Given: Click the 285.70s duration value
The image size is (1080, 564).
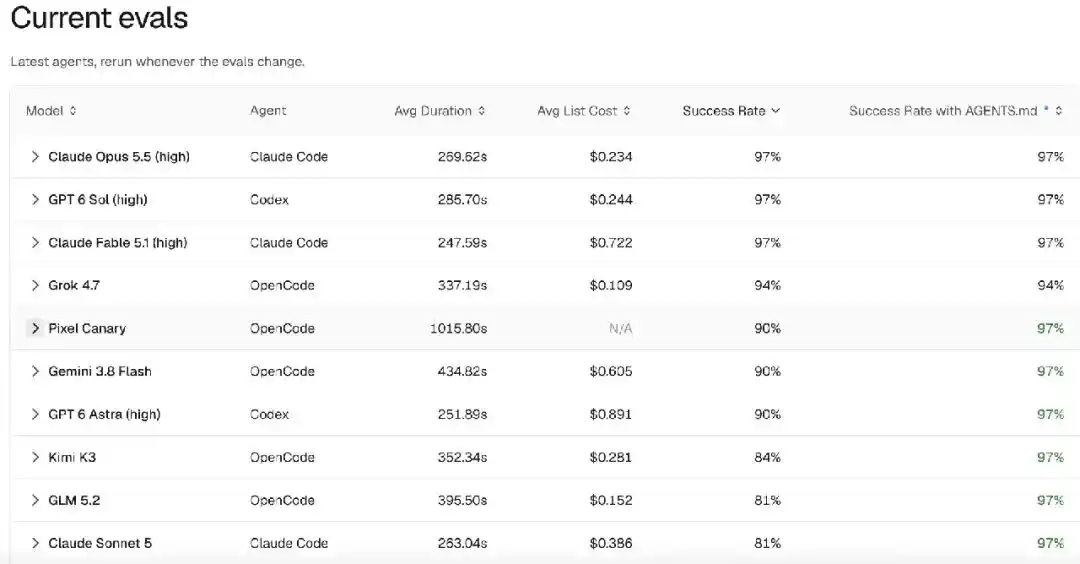Looking at the screenshot, I should pyautogui.click(x=461, y=200).
